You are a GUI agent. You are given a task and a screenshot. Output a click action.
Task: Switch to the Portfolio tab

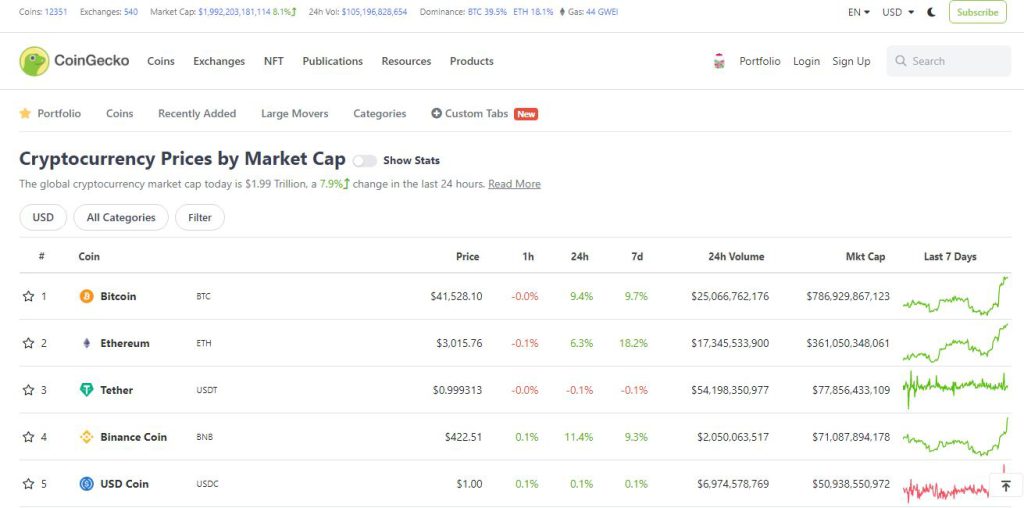[59, 114]
